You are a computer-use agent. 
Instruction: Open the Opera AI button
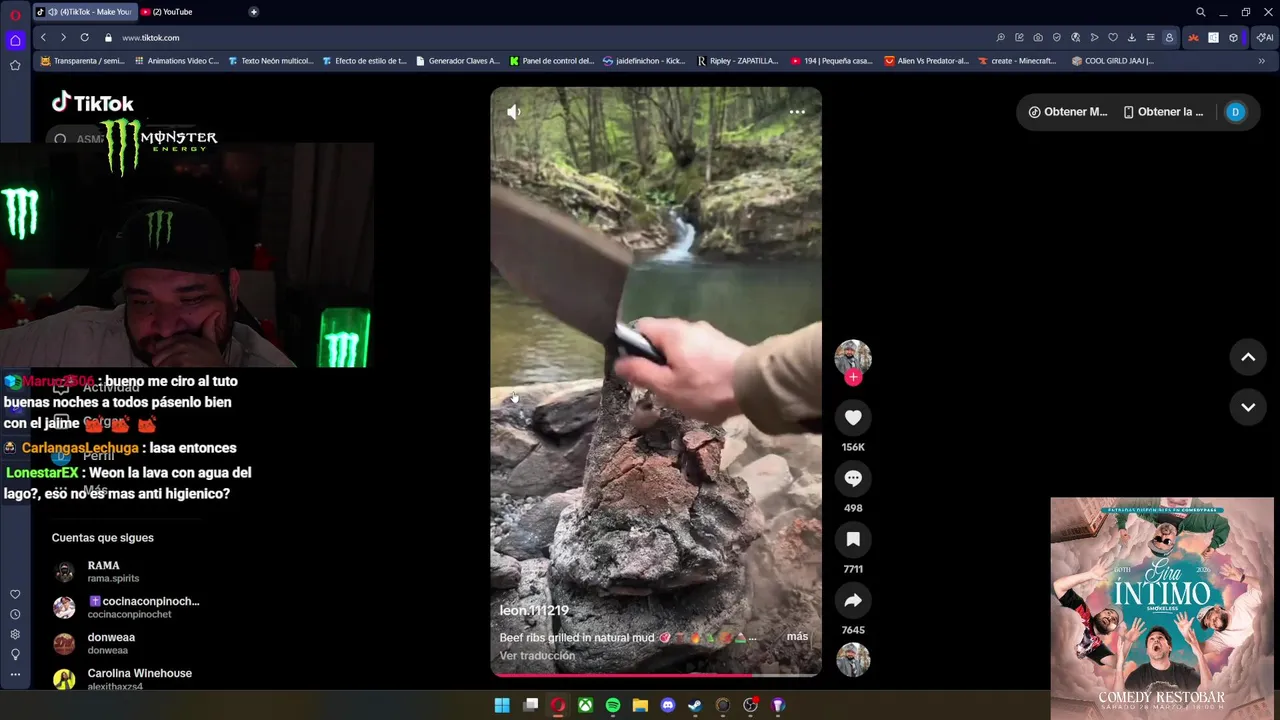coord(1265,38)
